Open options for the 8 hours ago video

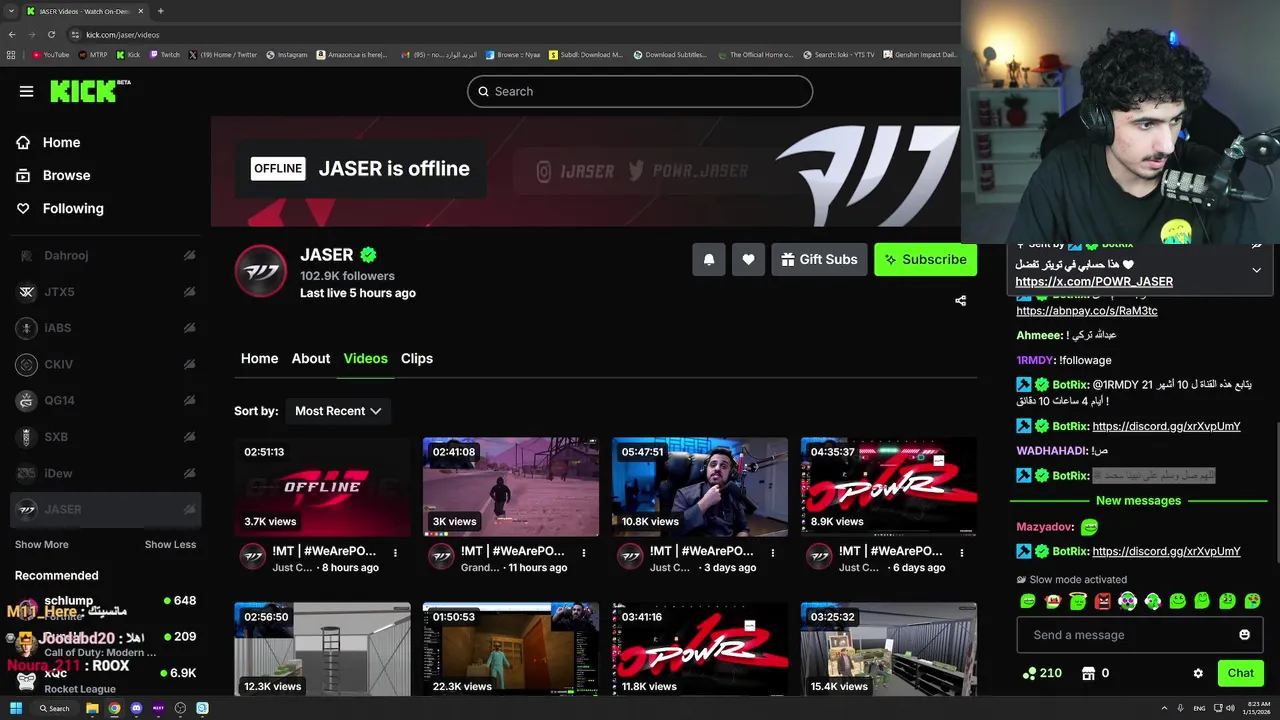(395, 552)
